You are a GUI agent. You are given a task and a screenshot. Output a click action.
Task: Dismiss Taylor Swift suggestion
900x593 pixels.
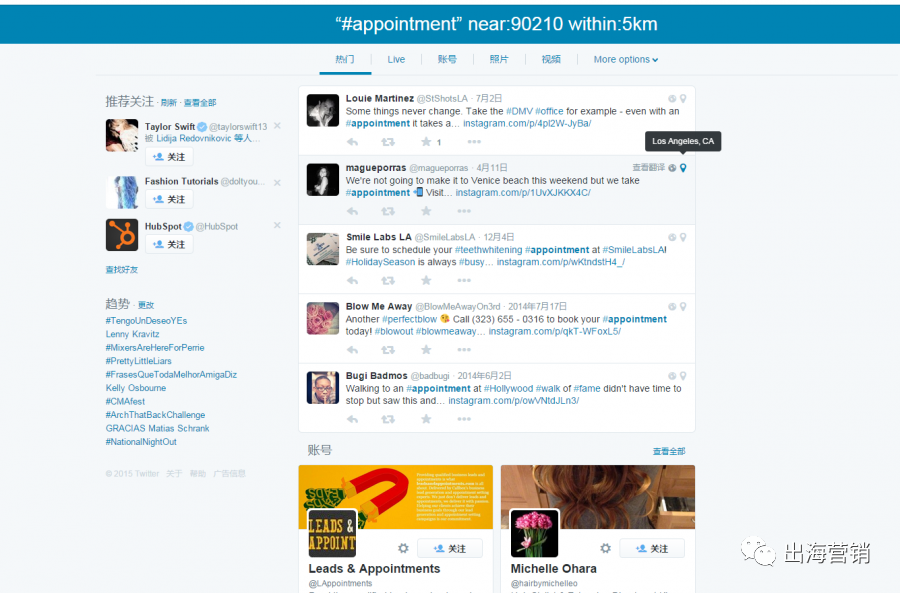click(277, 126)
